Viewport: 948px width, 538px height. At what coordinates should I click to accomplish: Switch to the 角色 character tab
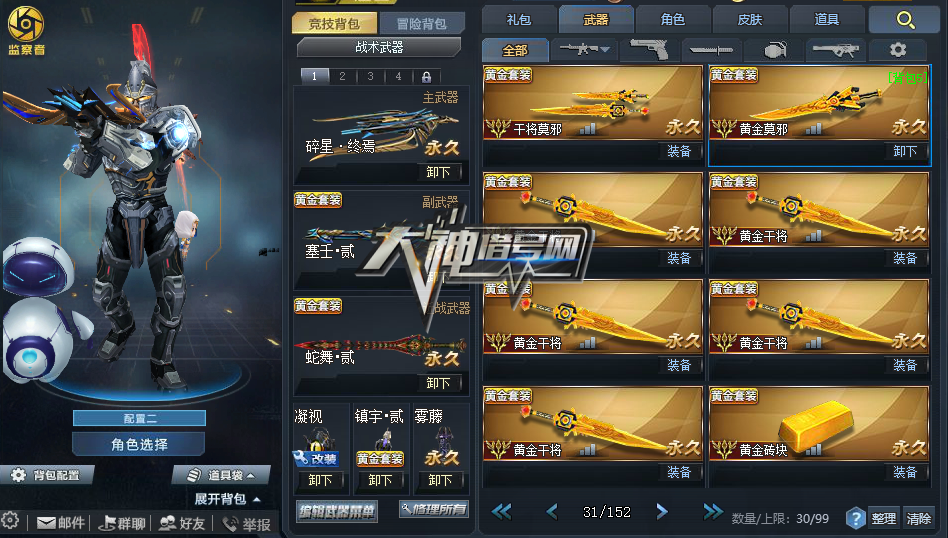672,20
